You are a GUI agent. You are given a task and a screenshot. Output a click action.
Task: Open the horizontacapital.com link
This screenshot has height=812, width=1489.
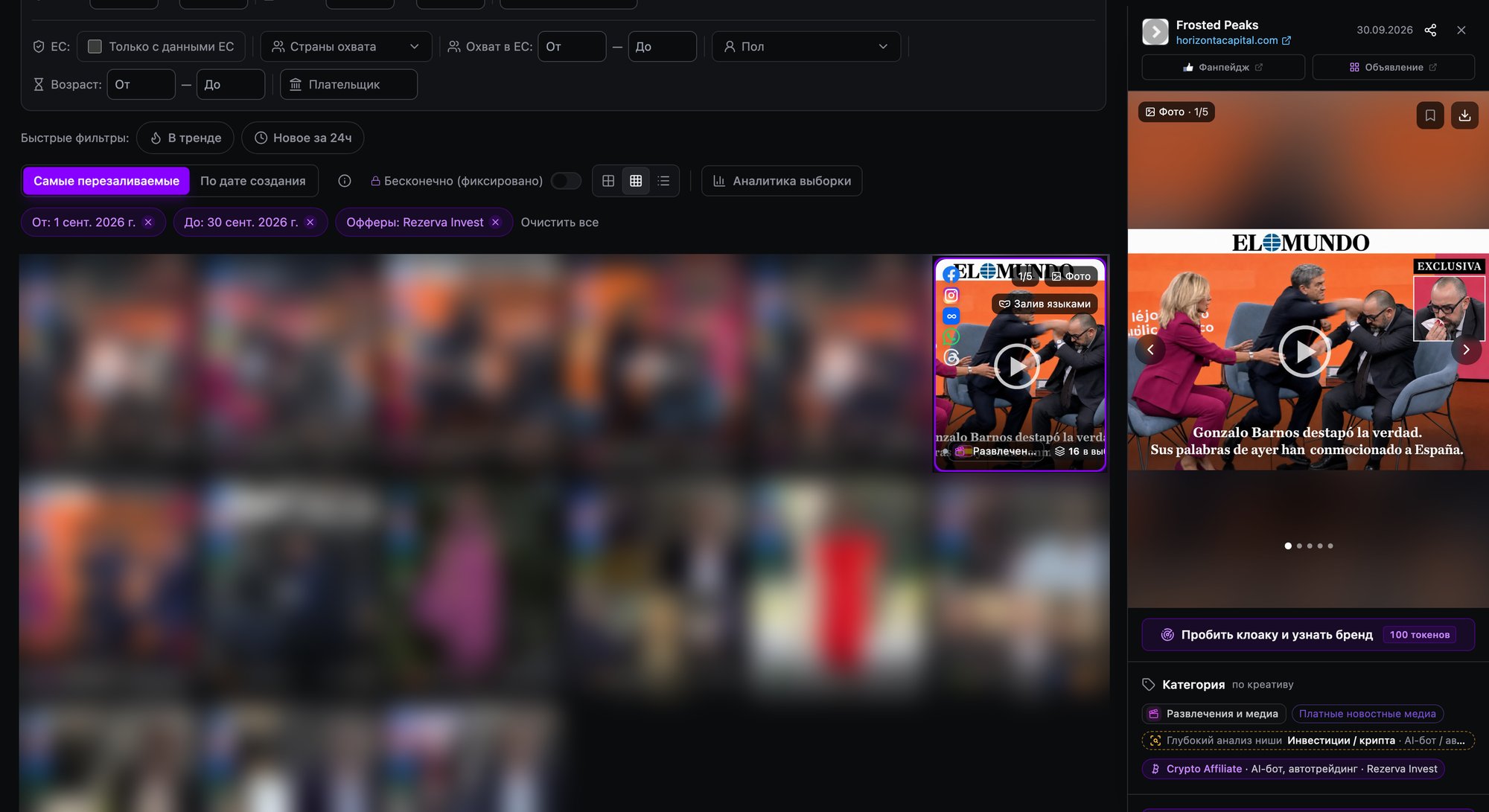1233,40
